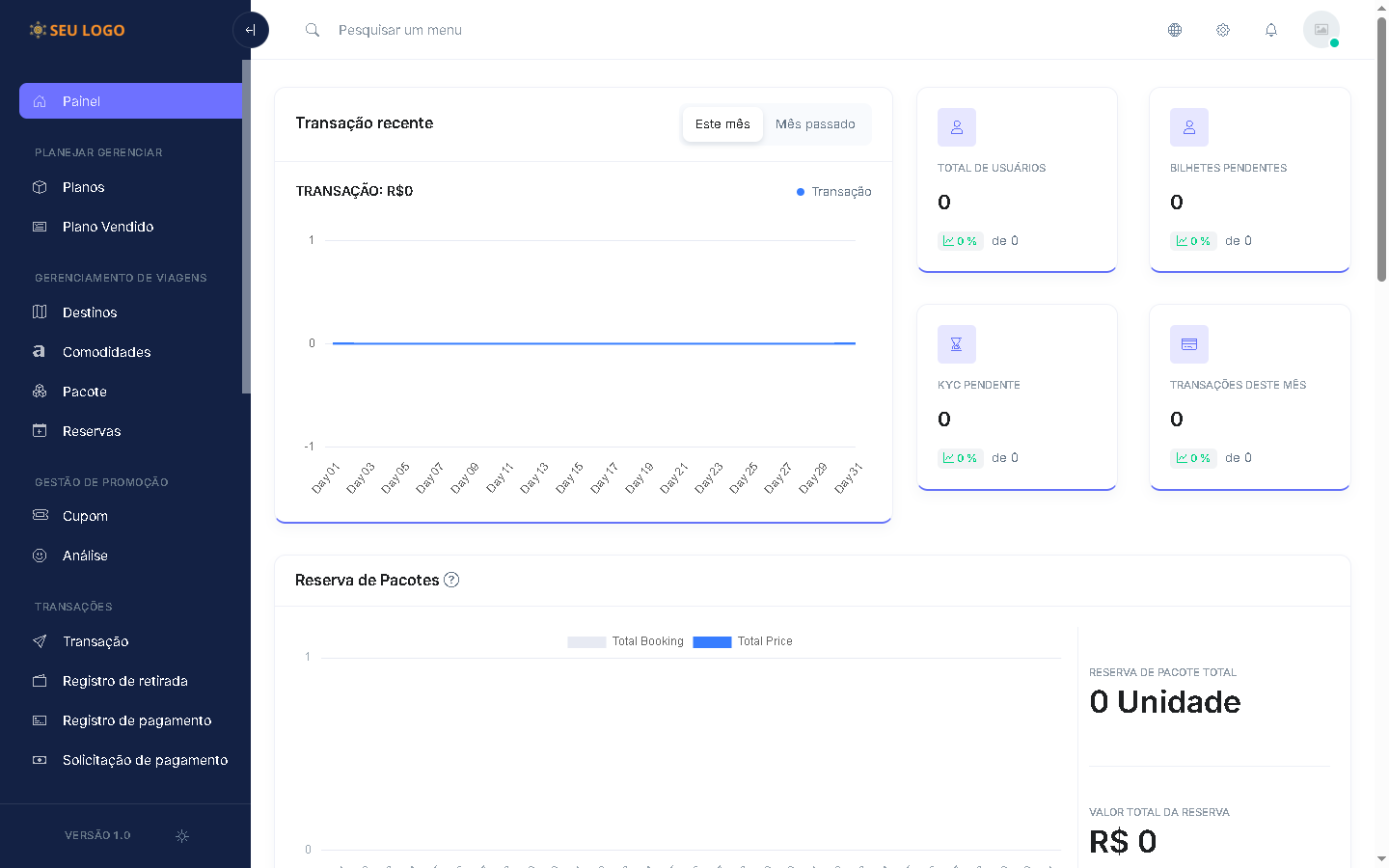
Task: Collapse the sidebar with the arrow button
Action: pyautogui.click(x=251, y=30)
